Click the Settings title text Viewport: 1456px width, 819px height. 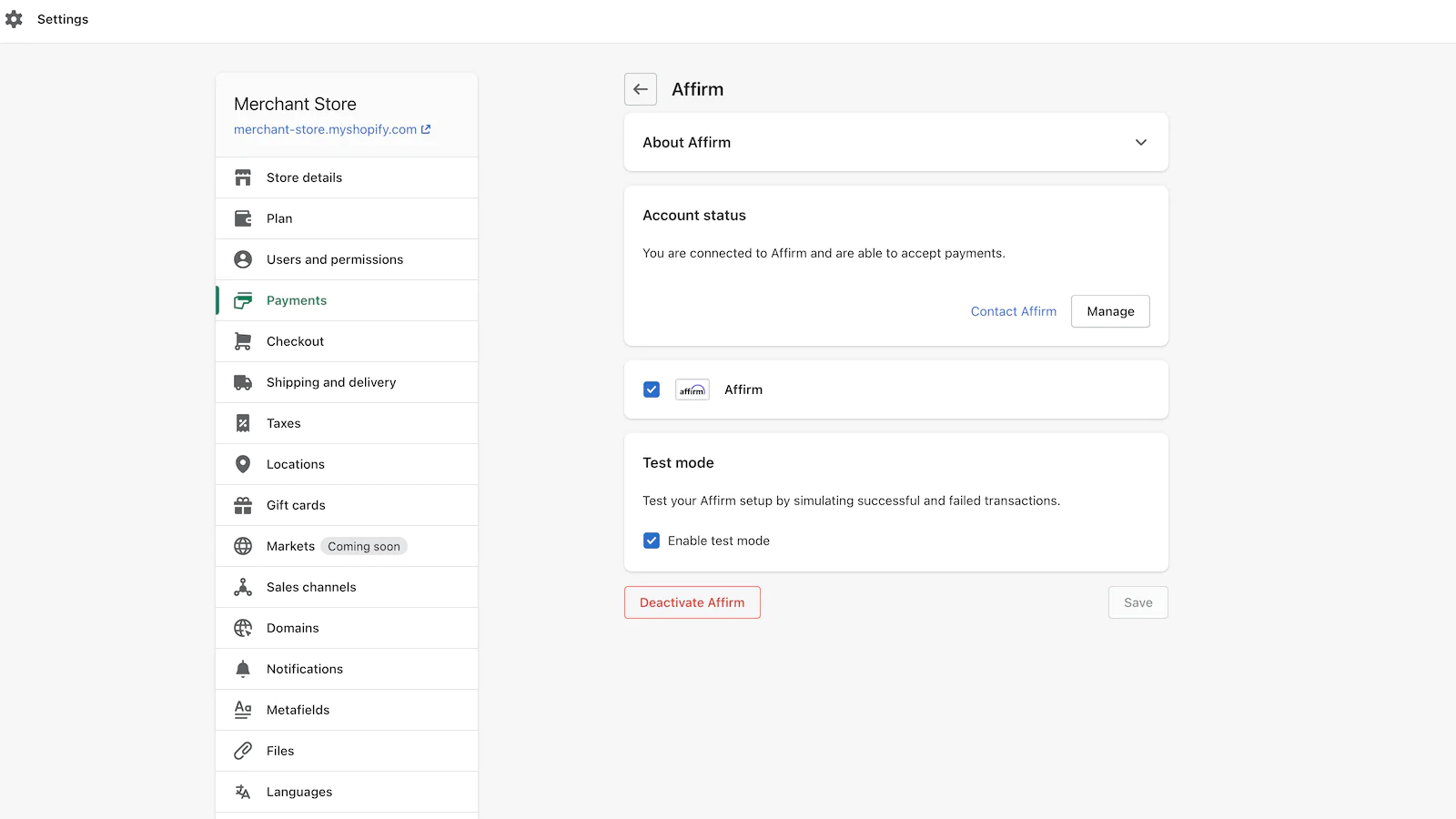pos(63,19)
